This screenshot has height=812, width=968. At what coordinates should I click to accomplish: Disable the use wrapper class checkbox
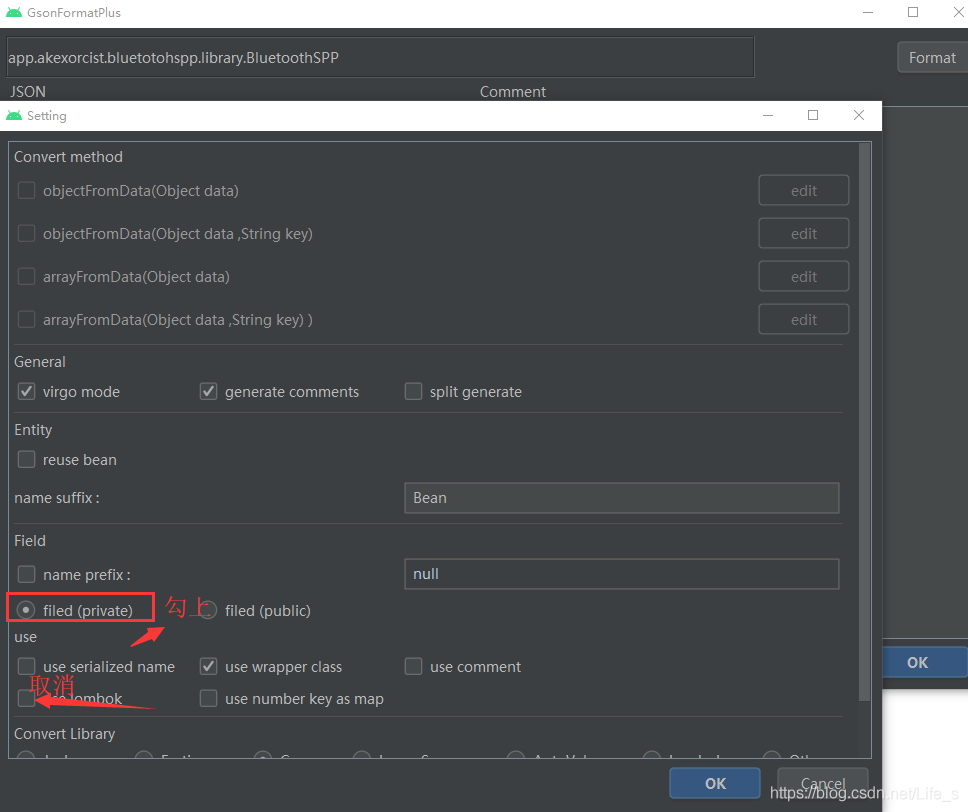pyautogui.click(x=208, y=666)
